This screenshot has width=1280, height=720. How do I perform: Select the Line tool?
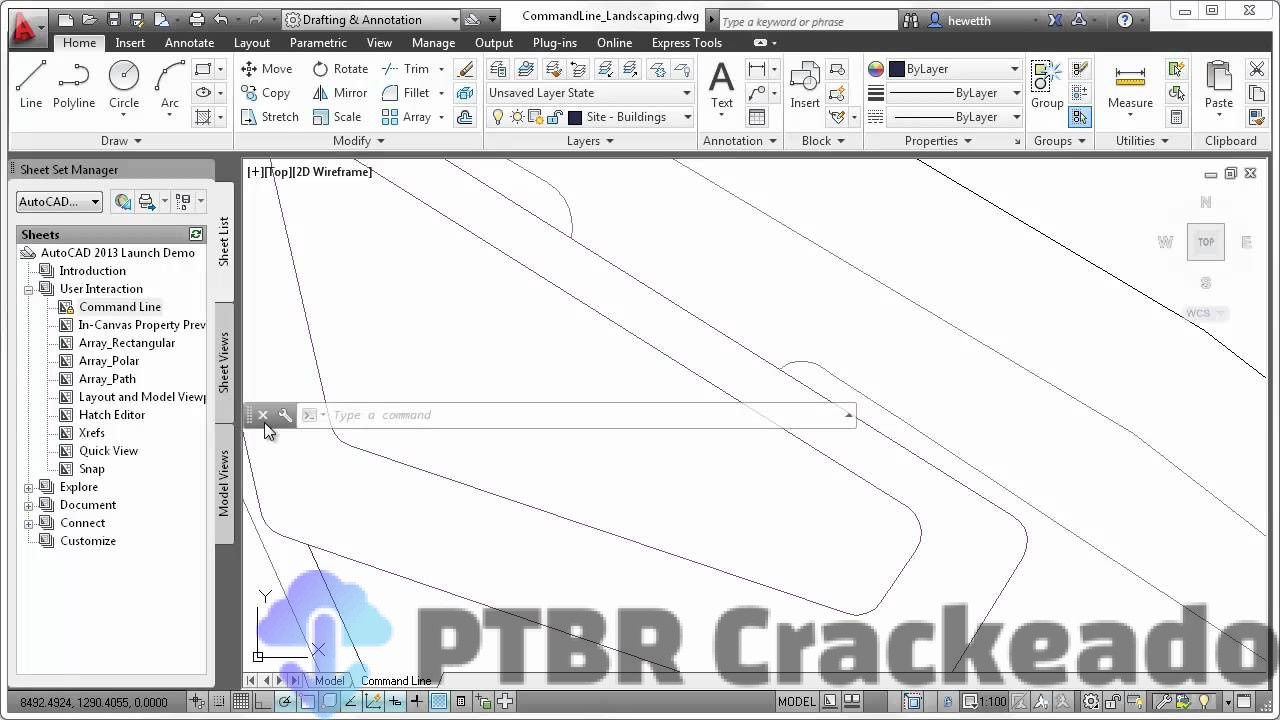31,84
